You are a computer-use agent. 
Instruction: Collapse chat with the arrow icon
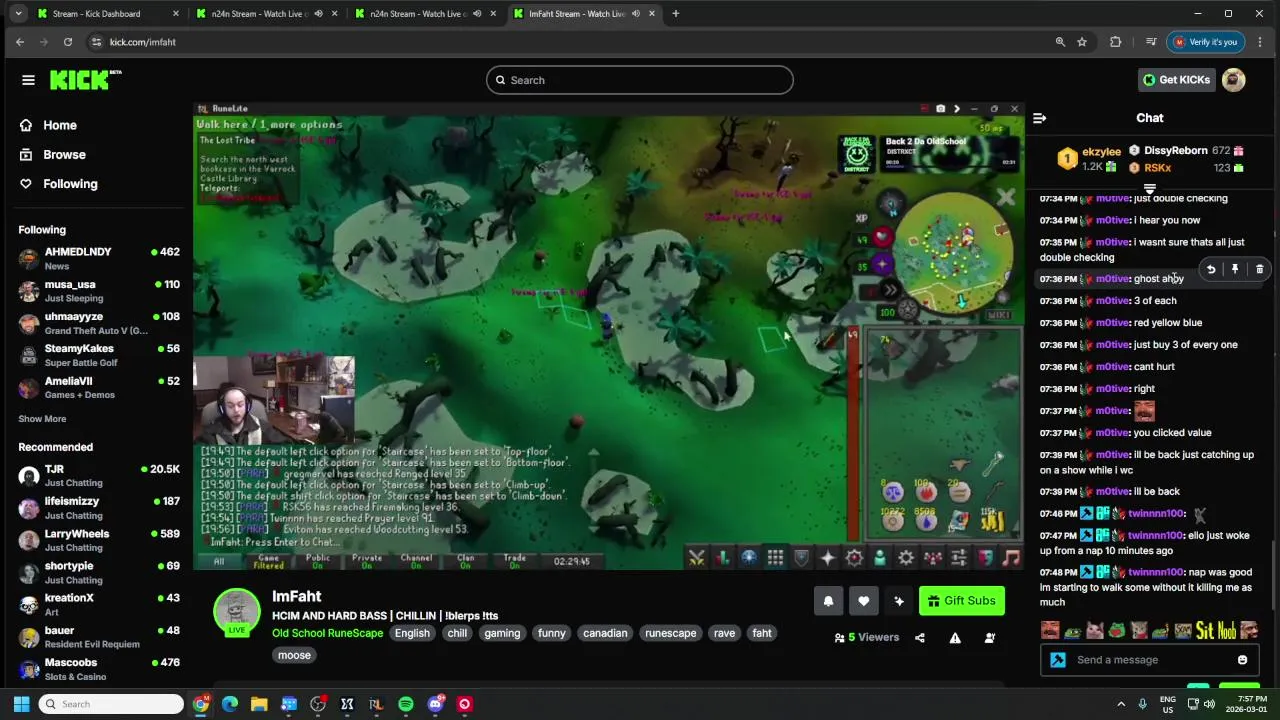pyautogui.click(x=1039, y=118)
